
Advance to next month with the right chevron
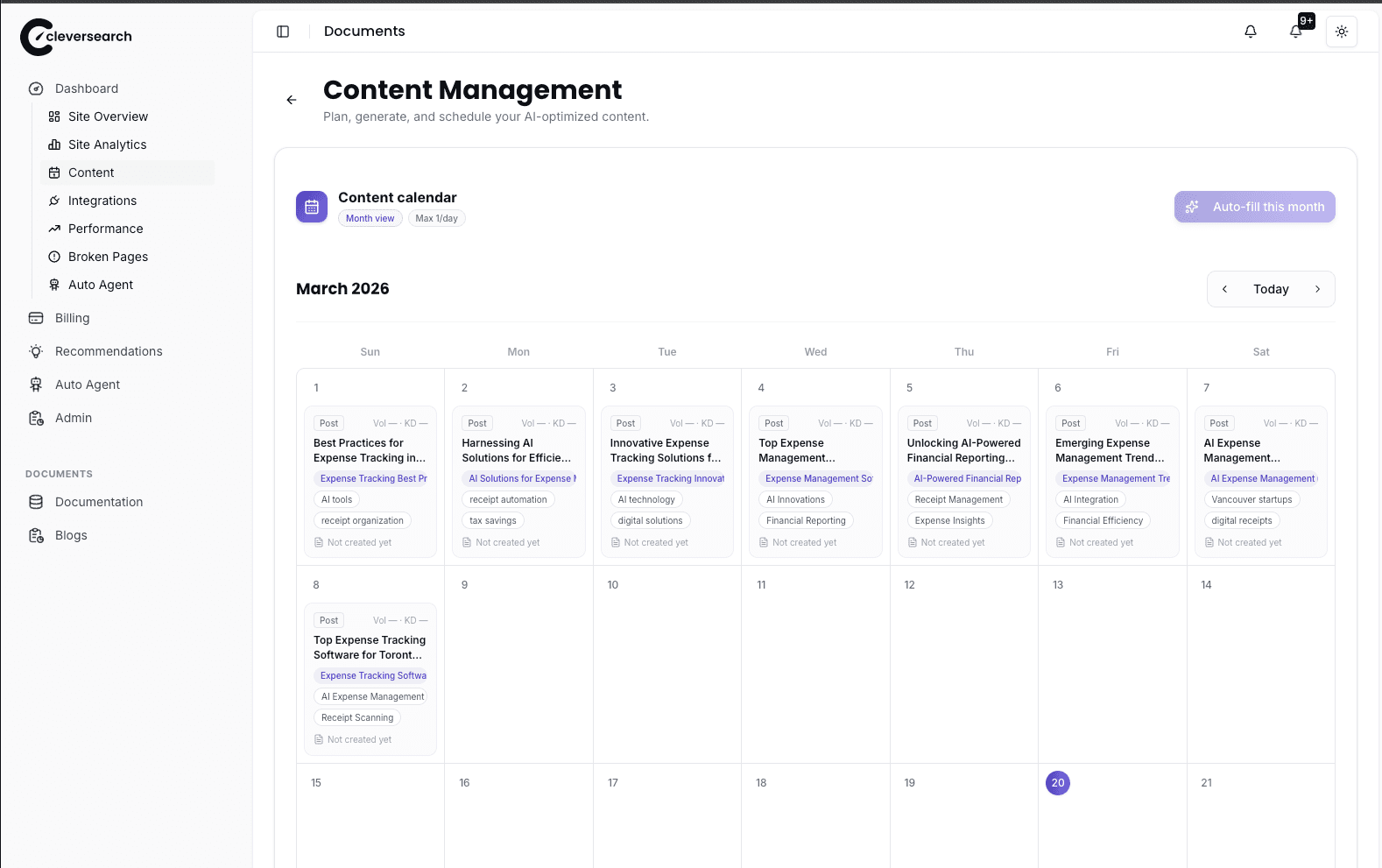click(1318, 288)
